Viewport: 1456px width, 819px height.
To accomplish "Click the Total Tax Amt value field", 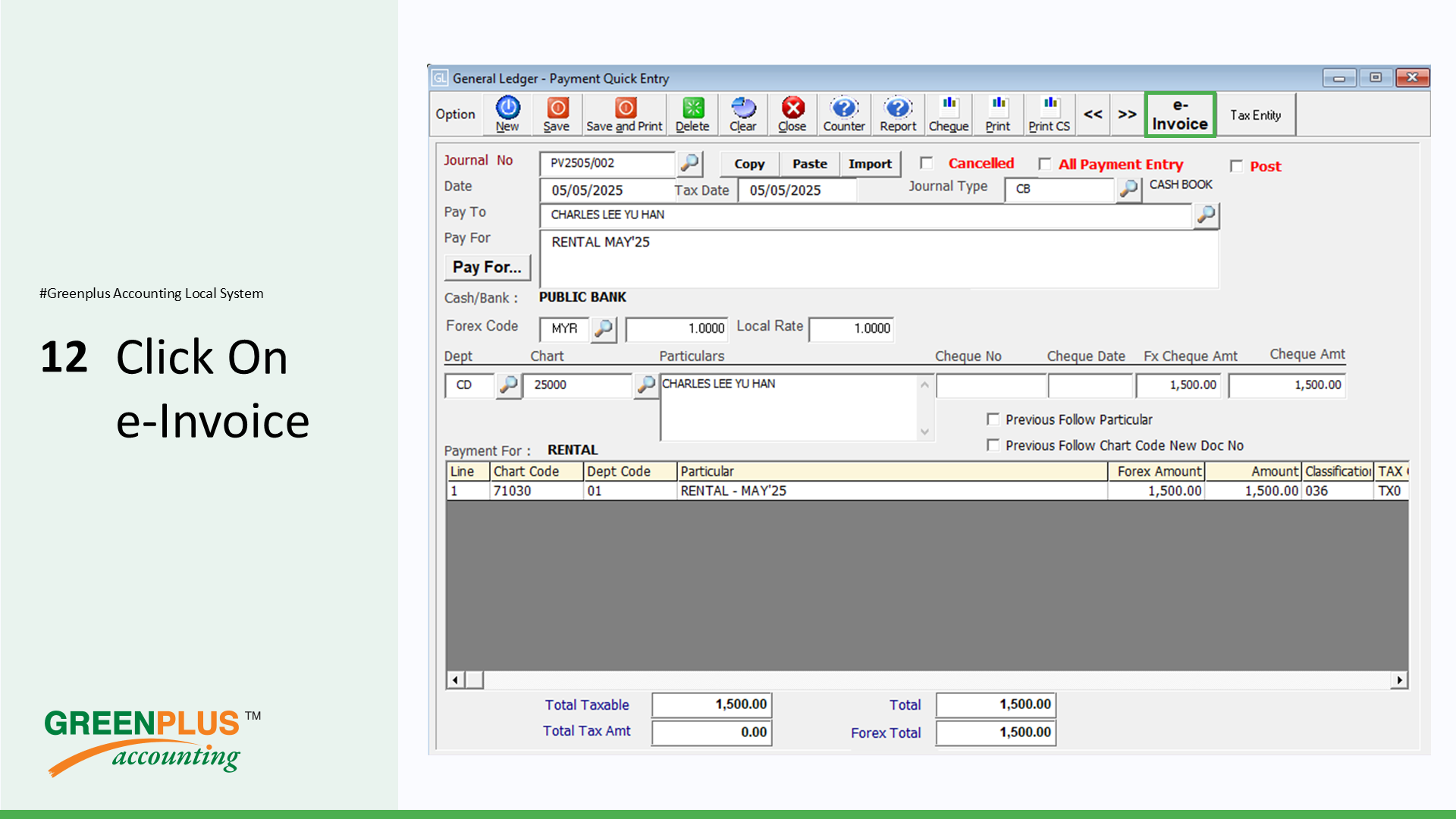I will [x=712, y=733].
